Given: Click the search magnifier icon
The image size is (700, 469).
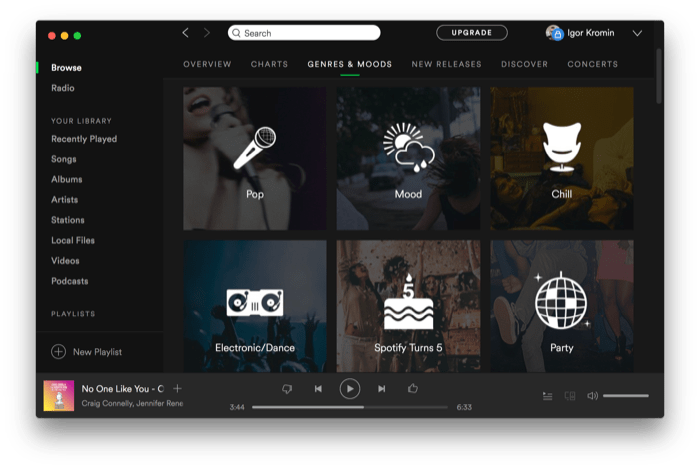Looking at the screenshot, I should (237, 33).
